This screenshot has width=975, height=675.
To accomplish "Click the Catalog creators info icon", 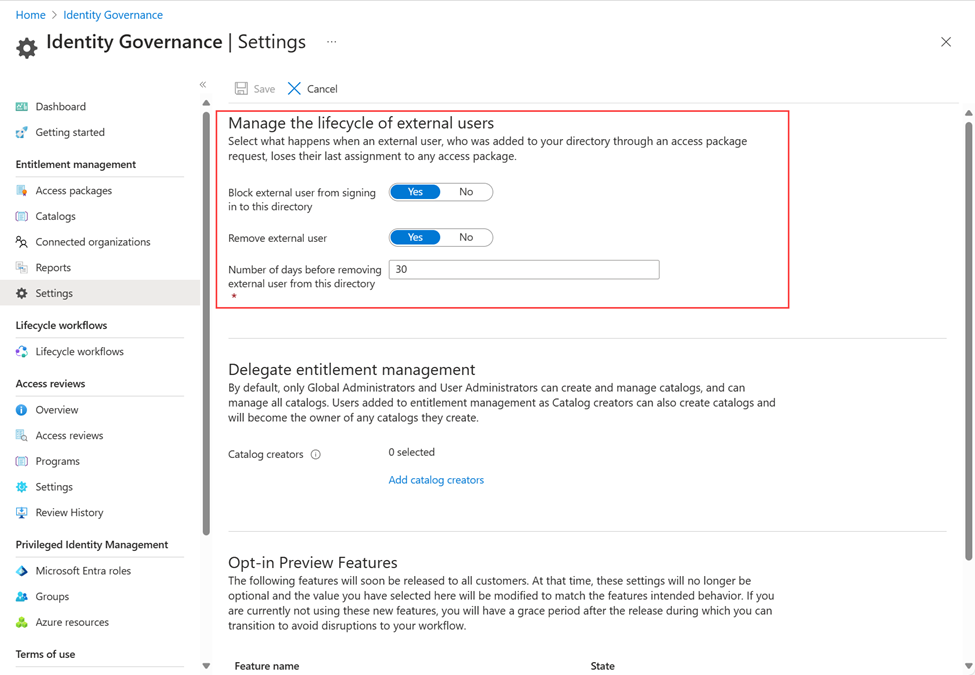I will [316, 455].
